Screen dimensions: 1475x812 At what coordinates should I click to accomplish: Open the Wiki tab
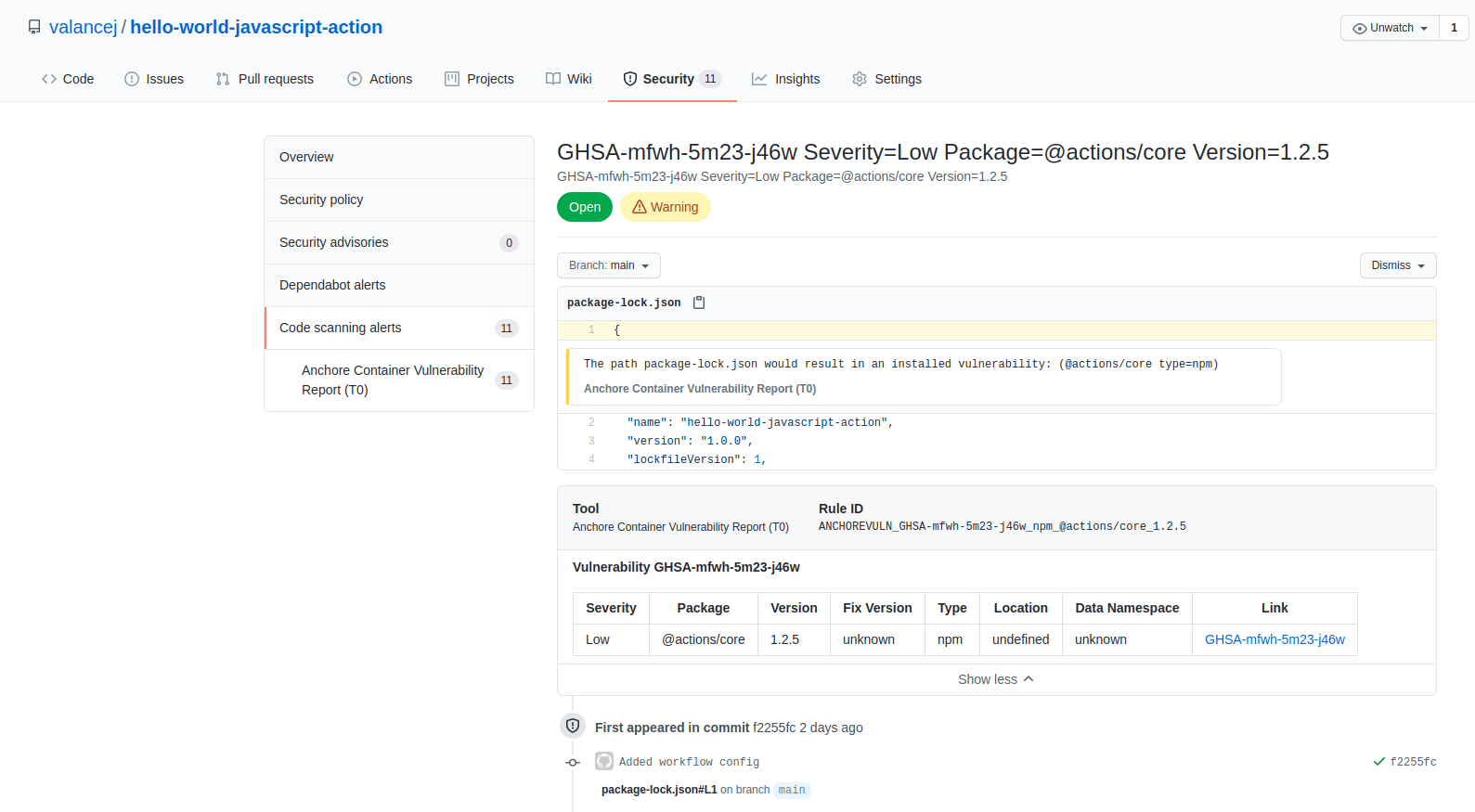click(569, 79)
